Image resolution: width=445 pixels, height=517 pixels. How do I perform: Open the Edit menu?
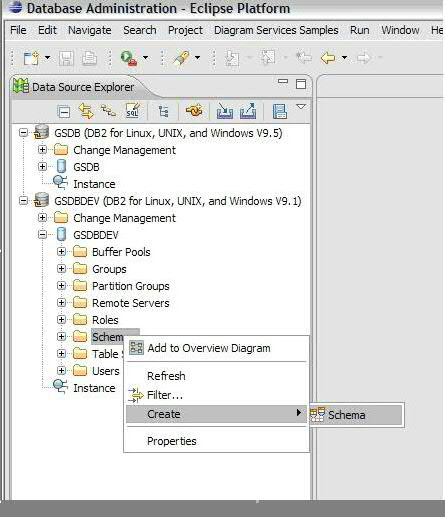[47, 30]
